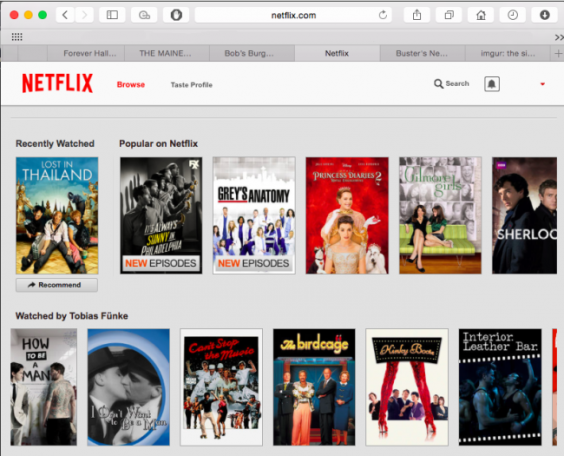Viewport: 564px width, 456px height.
Task: Open It's Always Sunny in Philadelphia poster
Action: (161, 215)
